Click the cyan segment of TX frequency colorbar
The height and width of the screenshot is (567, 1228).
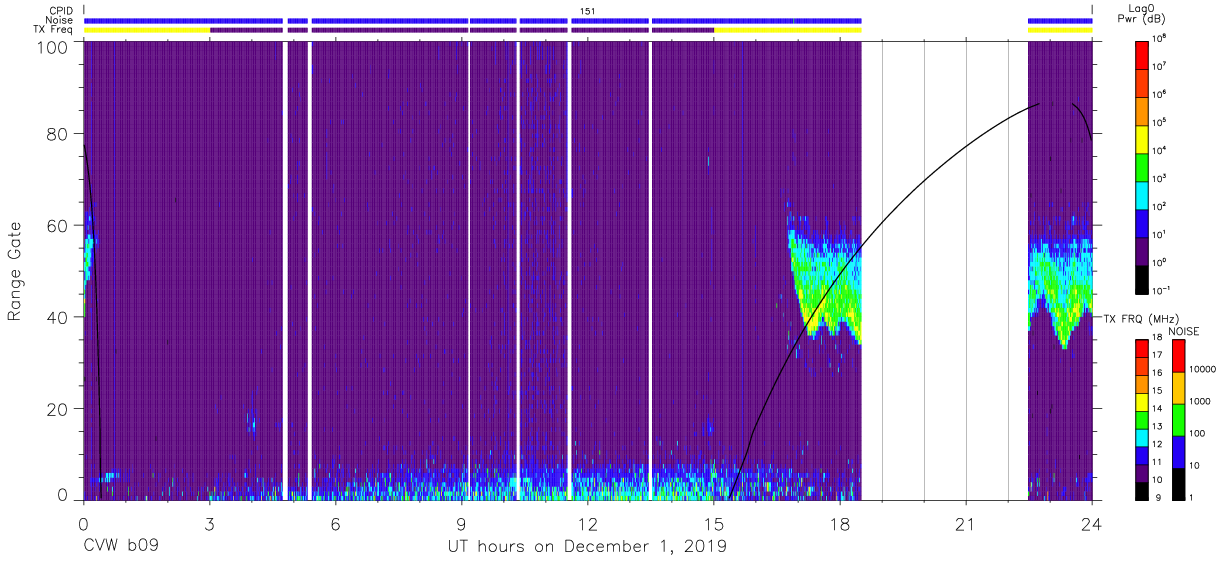pos(1142,438)
